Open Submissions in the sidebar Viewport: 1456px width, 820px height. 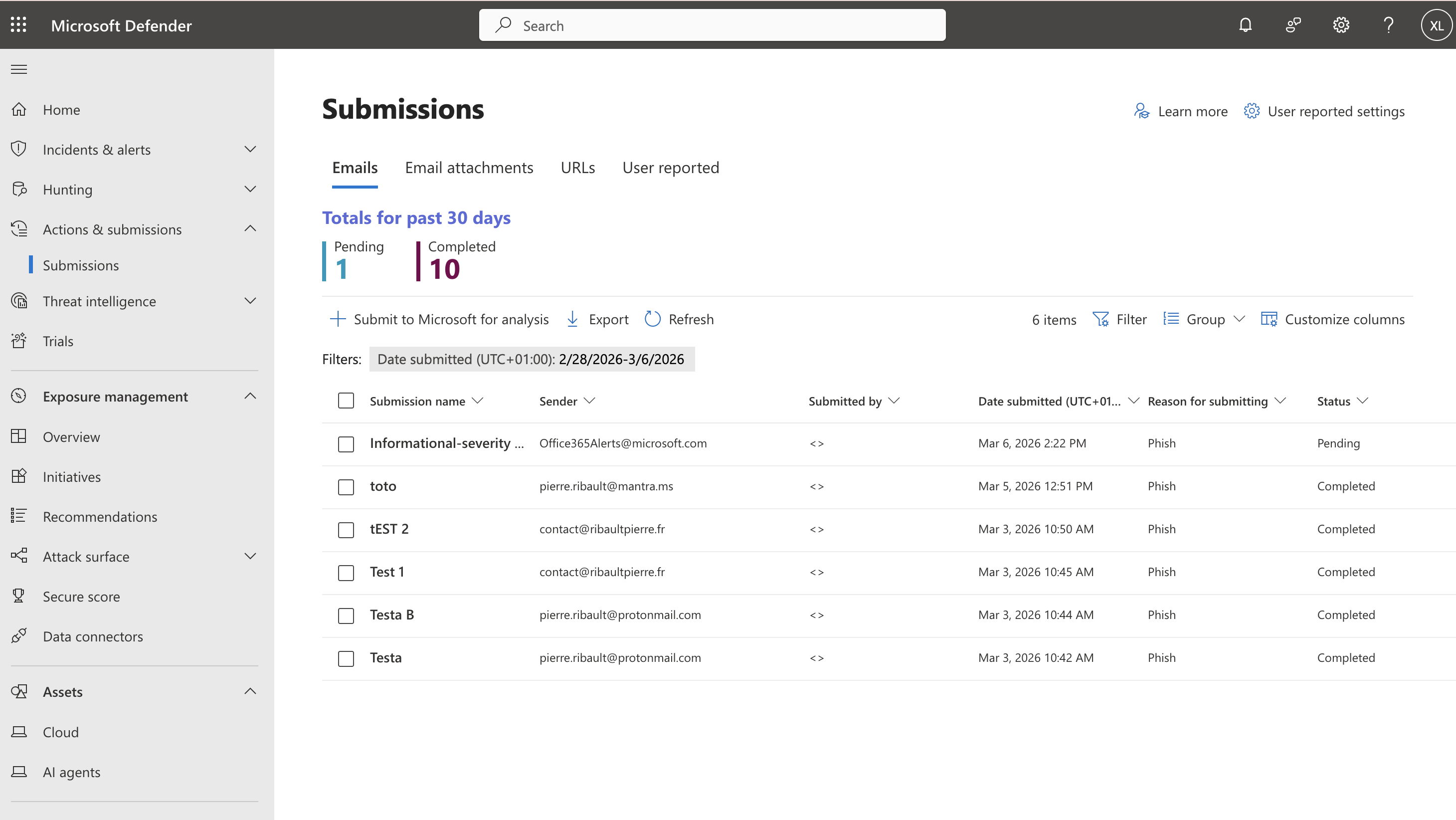[81, 265]
